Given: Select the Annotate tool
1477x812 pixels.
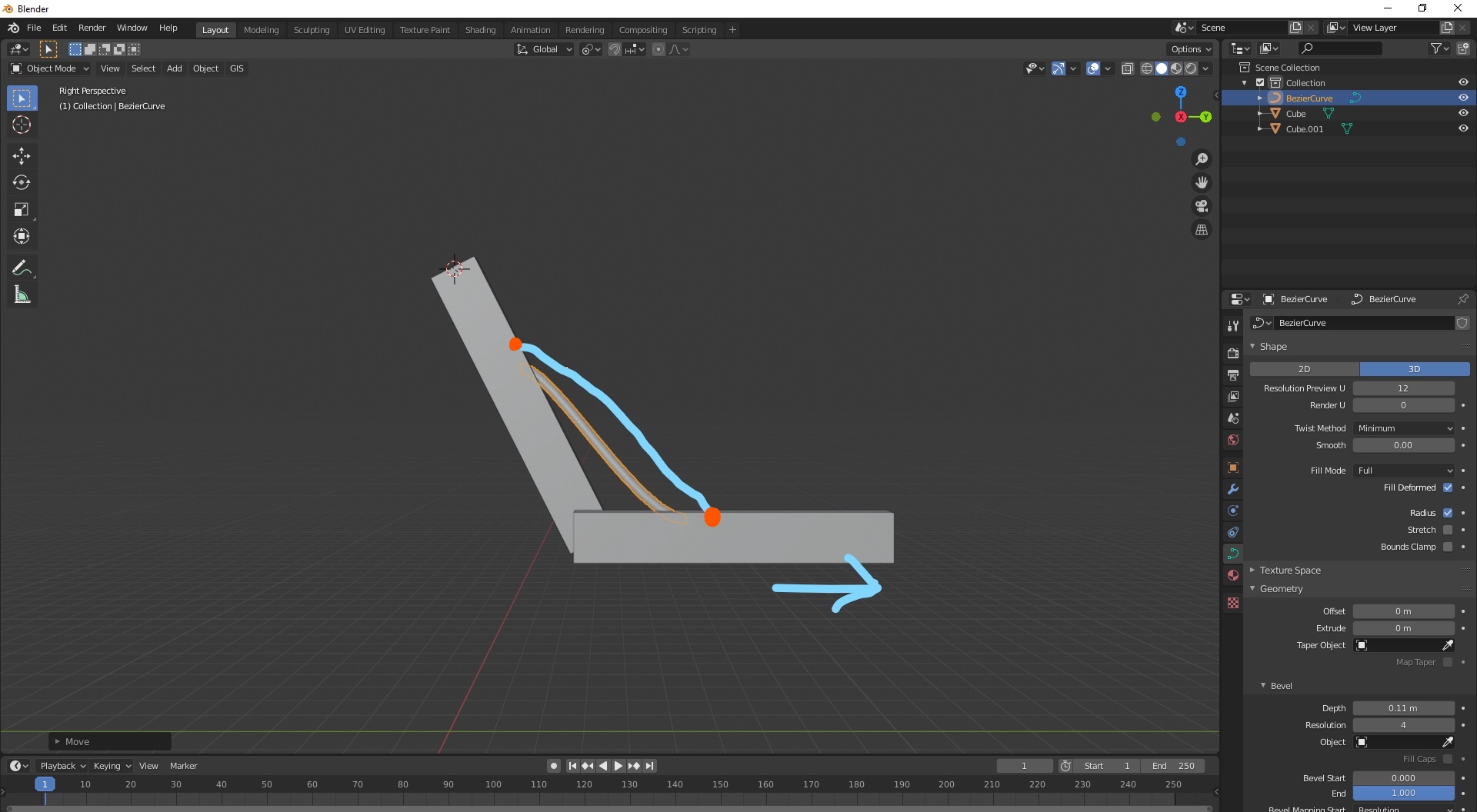Looking at the screenshot, I should [x=21, y=267].
